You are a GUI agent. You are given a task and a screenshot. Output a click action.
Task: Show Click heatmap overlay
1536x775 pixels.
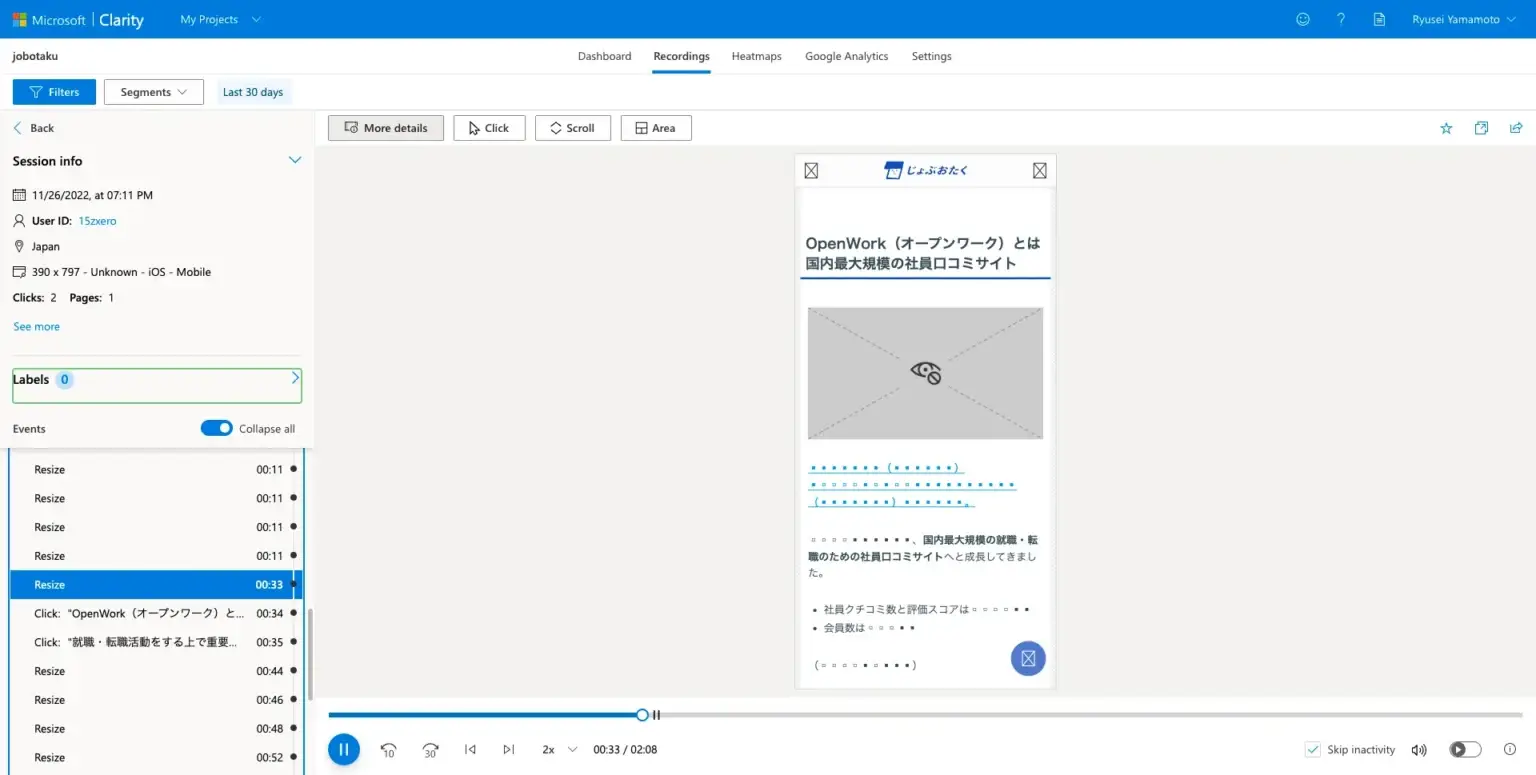click(x=489, y=128)
